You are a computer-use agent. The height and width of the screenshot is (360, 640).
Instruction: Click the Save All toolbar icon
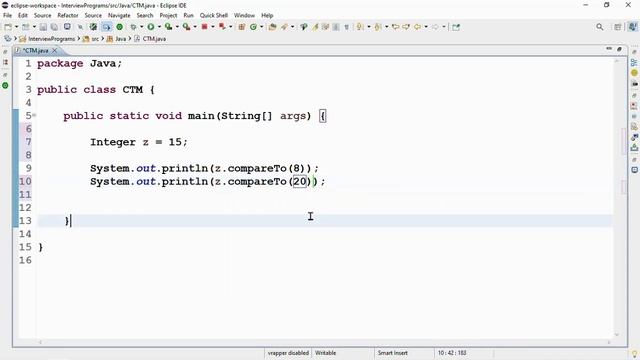[x=54, y=27]
